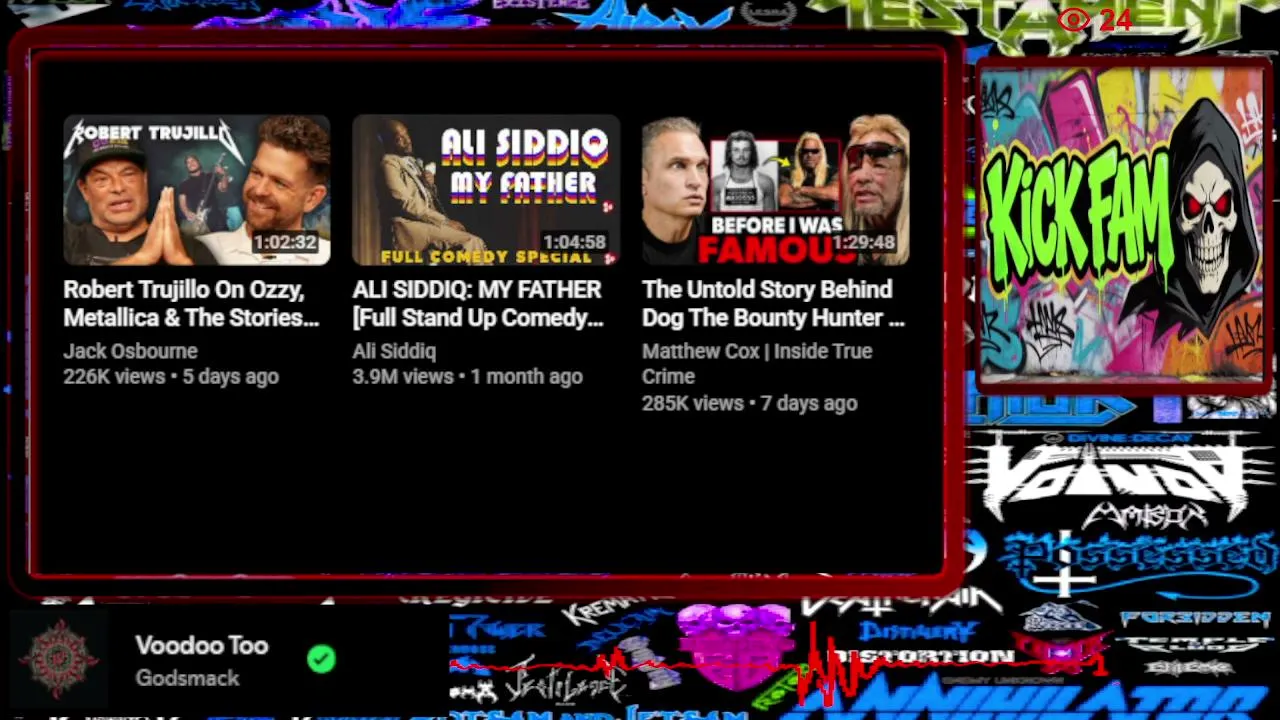Open the Robert Trujillo video thumbnail
1280x720 pixels.
[197, 190]
